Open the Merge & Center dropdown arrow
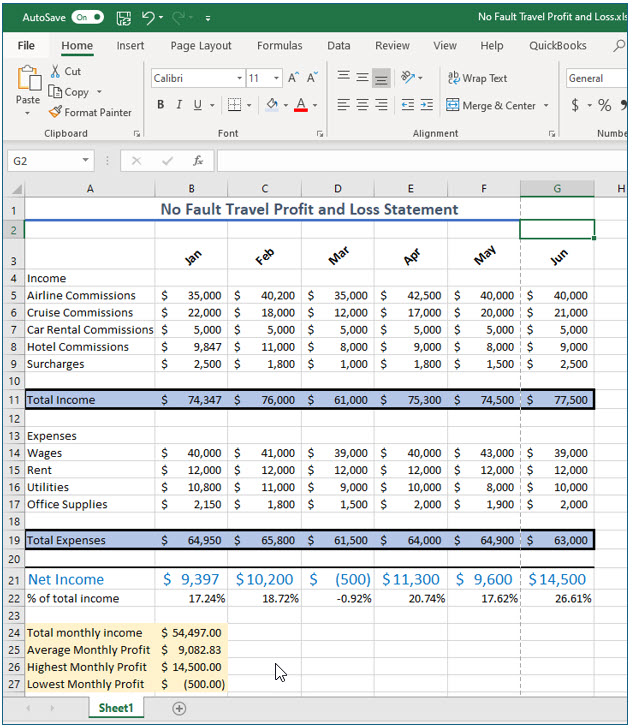The image size is (632, 728). click(x=546, y=105)
